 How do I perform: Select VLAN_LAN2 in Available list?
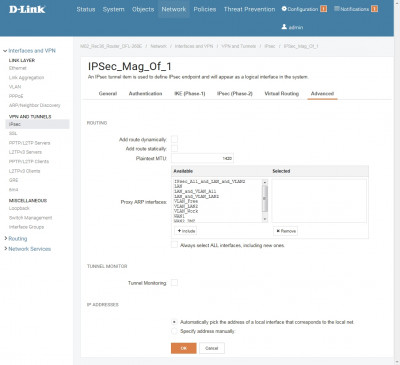point(186,206)
